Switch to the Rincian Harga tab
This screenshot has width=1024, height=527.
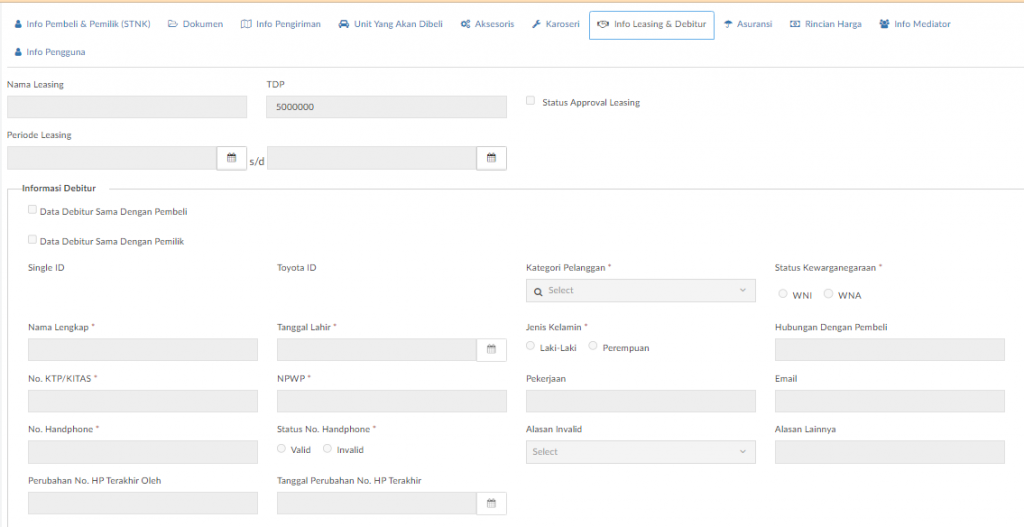[825, 24]
